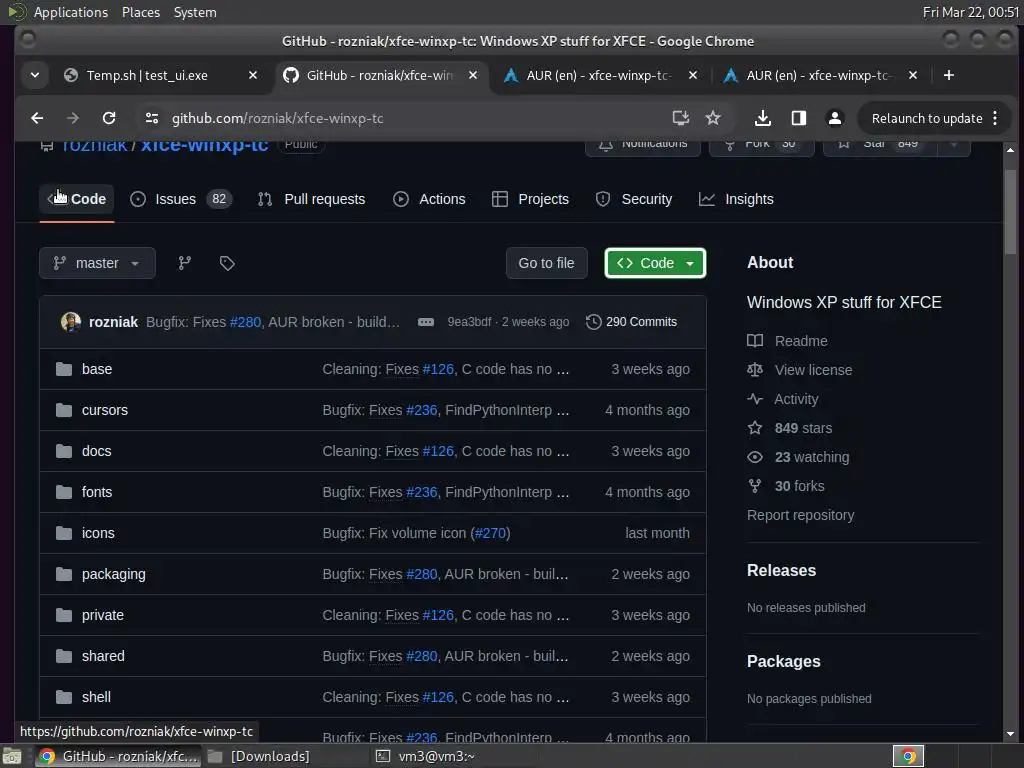
Task: Open site information icon in address bar
Action: [x=152, y=118]
